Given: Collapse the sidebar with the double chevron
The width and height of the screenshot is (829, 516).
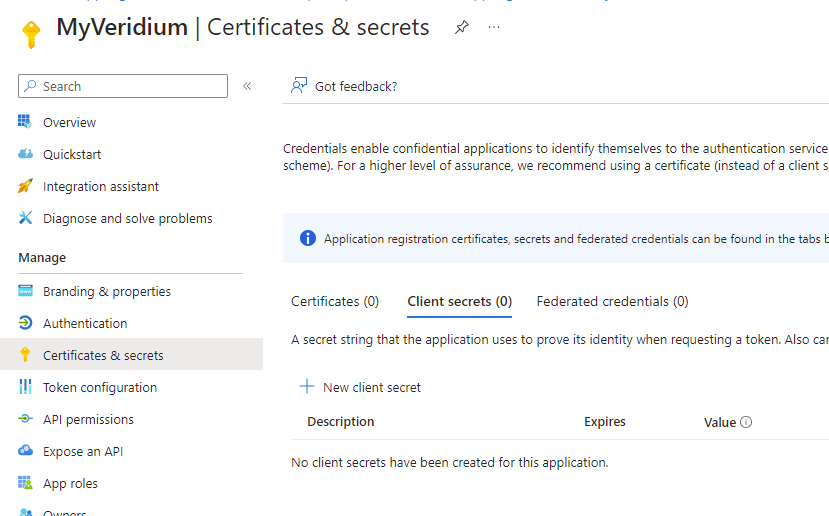Looking at the screenshot, I should coord(247,86).
